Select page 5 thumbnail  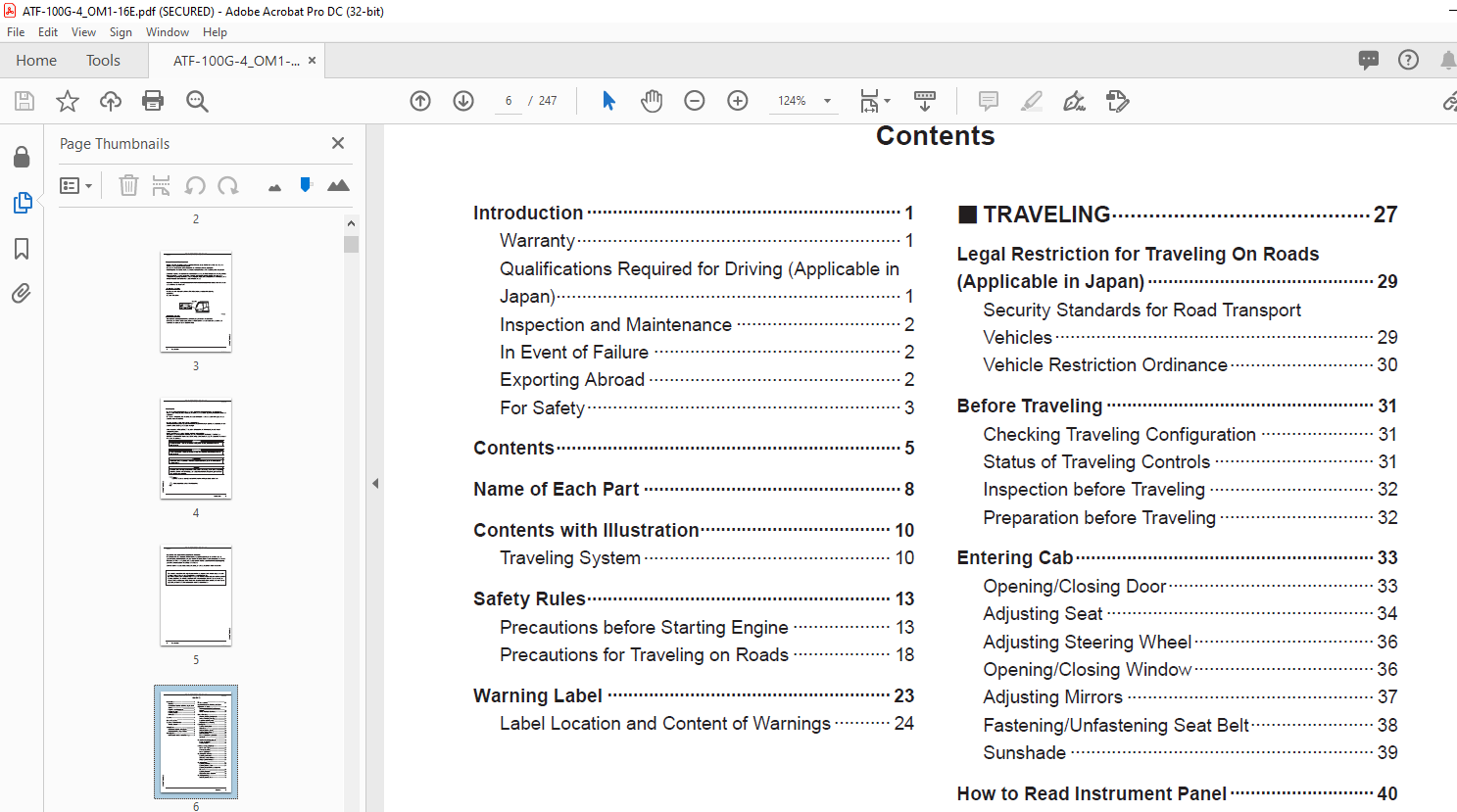click(x=196, y=596)
